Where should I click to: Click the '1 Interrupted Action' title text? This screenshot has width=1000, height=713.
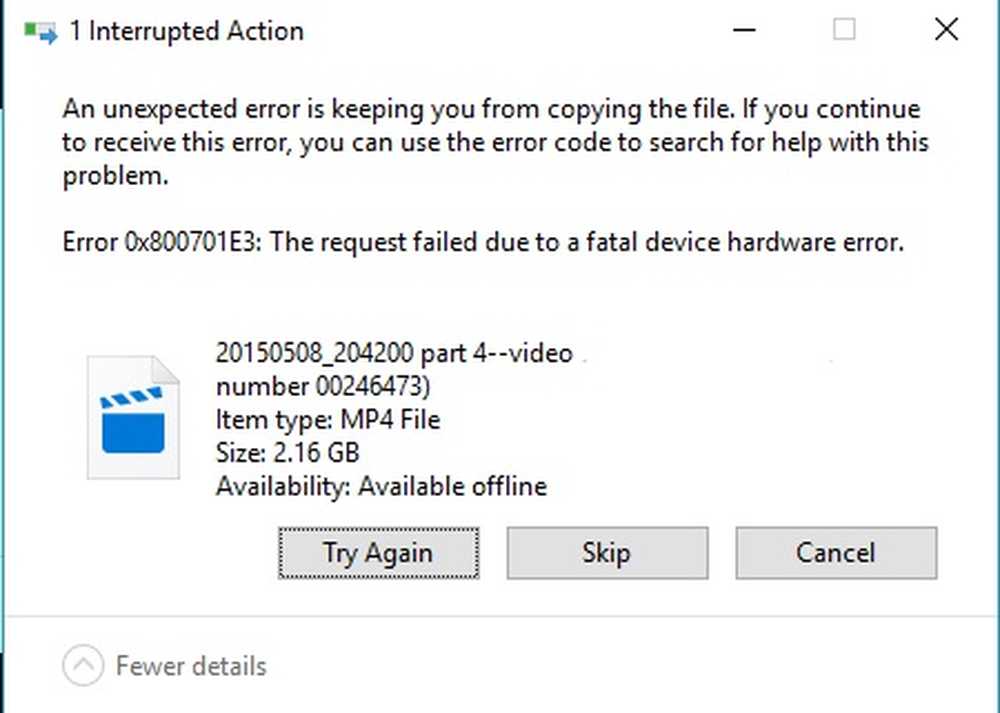pyautogui.click(x=186, y=31)
